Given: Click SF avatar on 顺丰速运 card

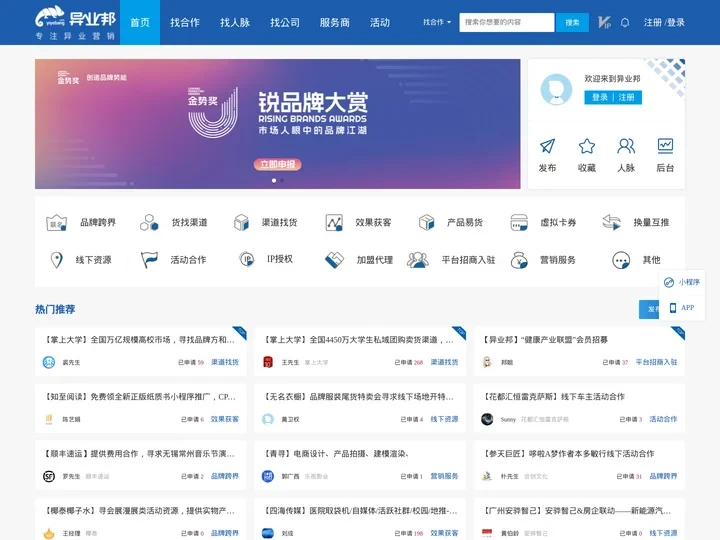Looking at the screenshot, I should (49, 476).
